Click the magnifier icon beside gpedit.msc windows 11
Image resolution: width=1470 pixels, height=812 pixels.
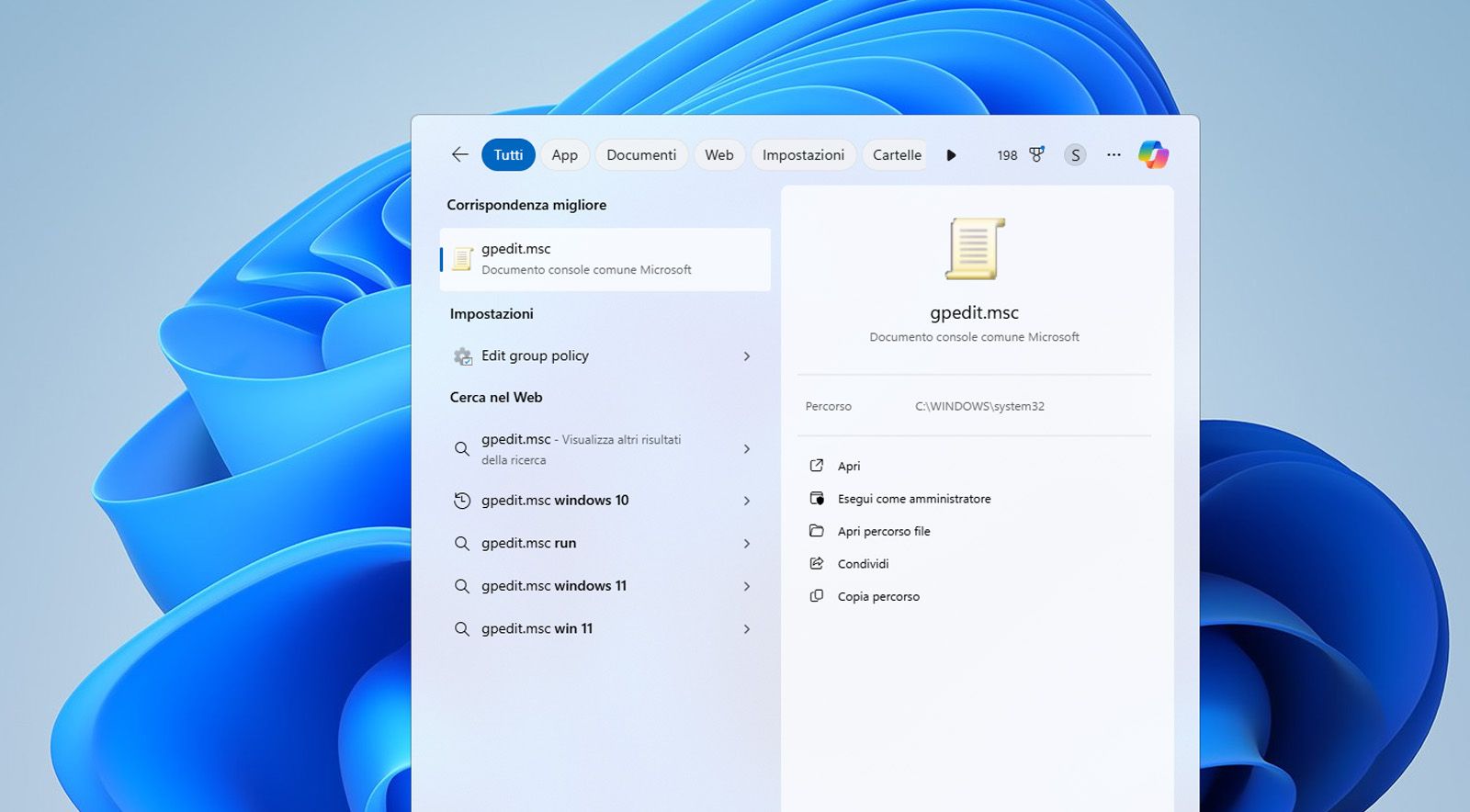(x=462, y=586)
